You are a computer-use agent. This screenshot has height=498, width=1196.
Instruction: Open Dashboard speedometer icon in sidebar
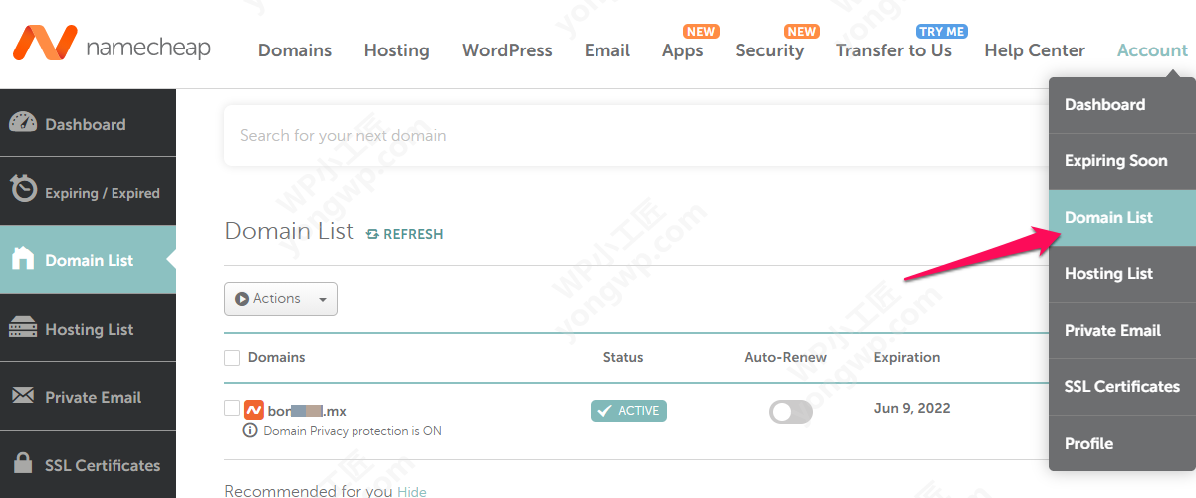pyautogui.click(x=23, y=124)
